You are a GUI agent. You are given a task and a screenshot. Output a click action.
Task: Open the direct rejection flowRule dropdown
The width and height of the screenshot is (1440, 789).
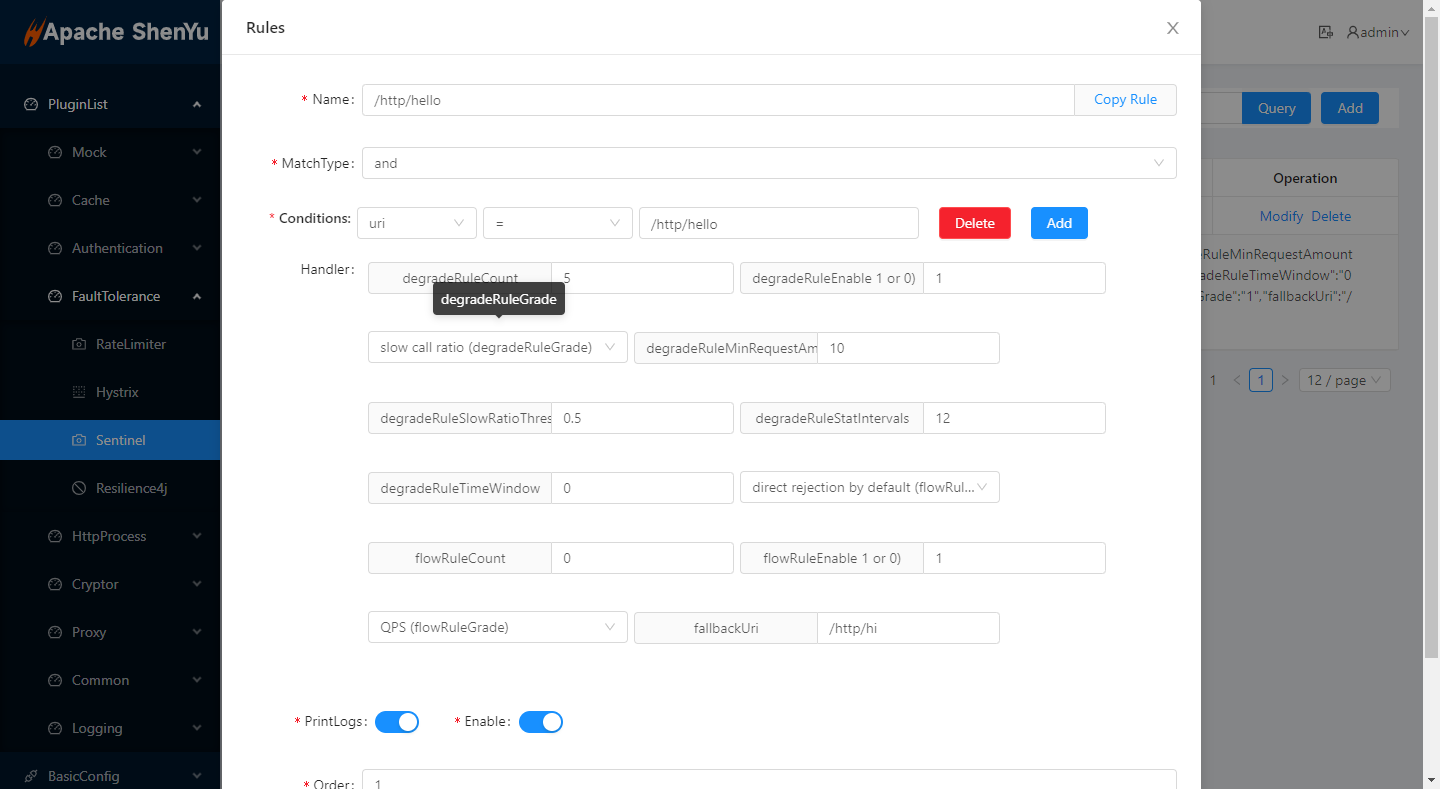(870, 487)
